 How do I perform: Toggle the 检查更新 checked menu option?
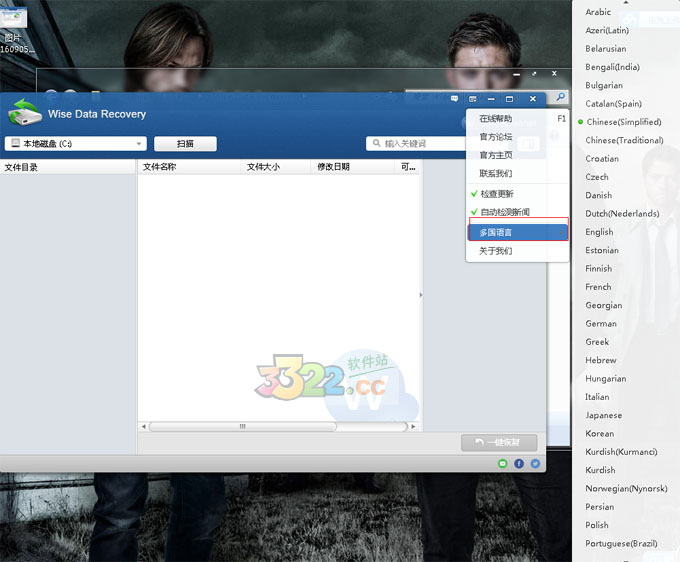click(497, 193)
